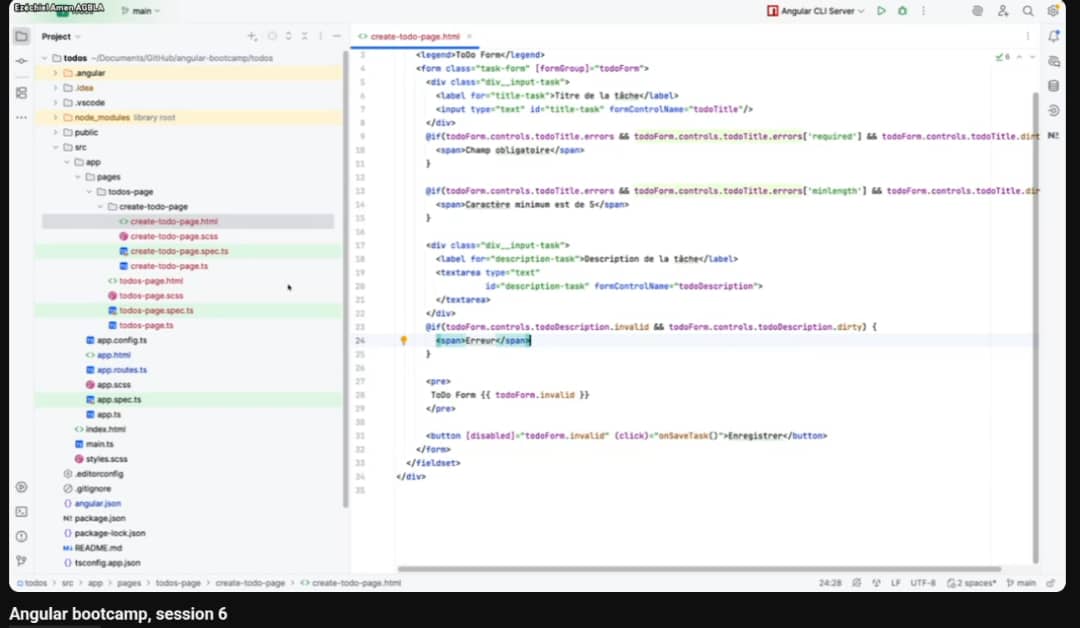This screenshot has height=628, width=1080.
Task: Open the Project tool window icon
Action: (21, 36)
